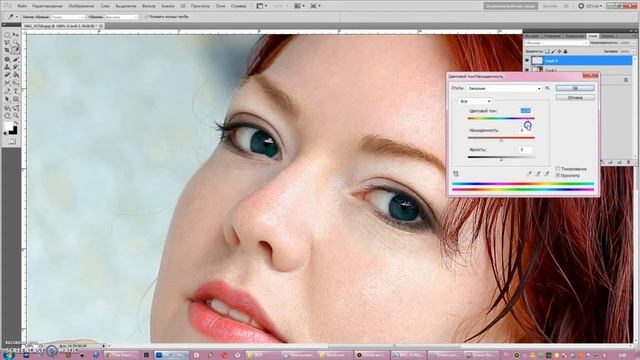Select the Clone Stamp tool
Screen dimensions: 640x360
[7, 67]
